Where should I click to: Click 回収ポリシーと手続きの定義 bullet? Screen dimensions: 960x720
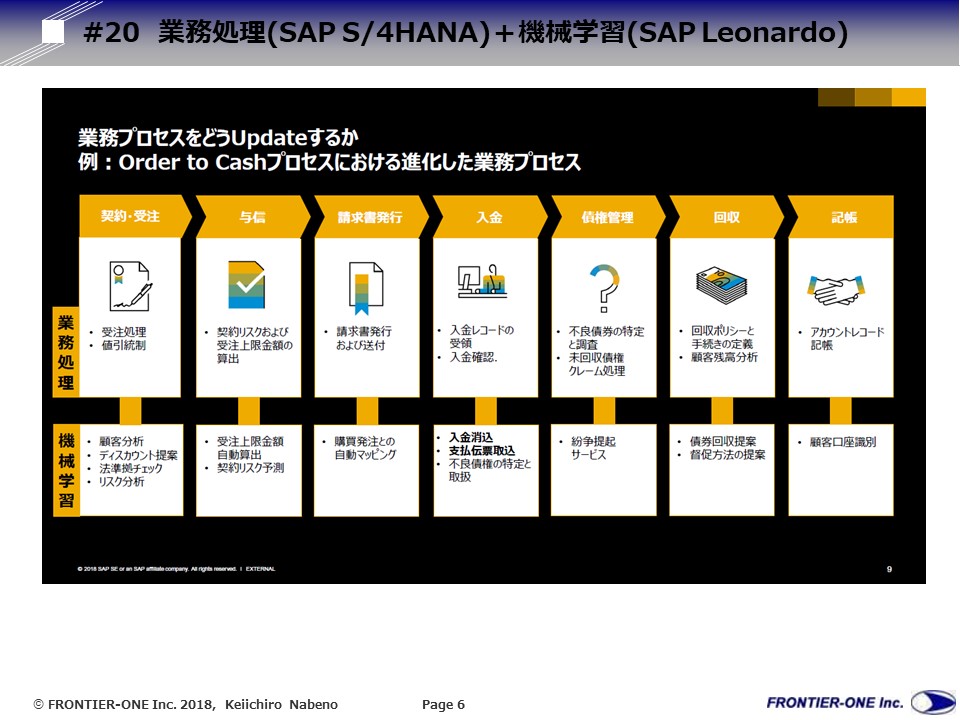click(x=723, y=337)
